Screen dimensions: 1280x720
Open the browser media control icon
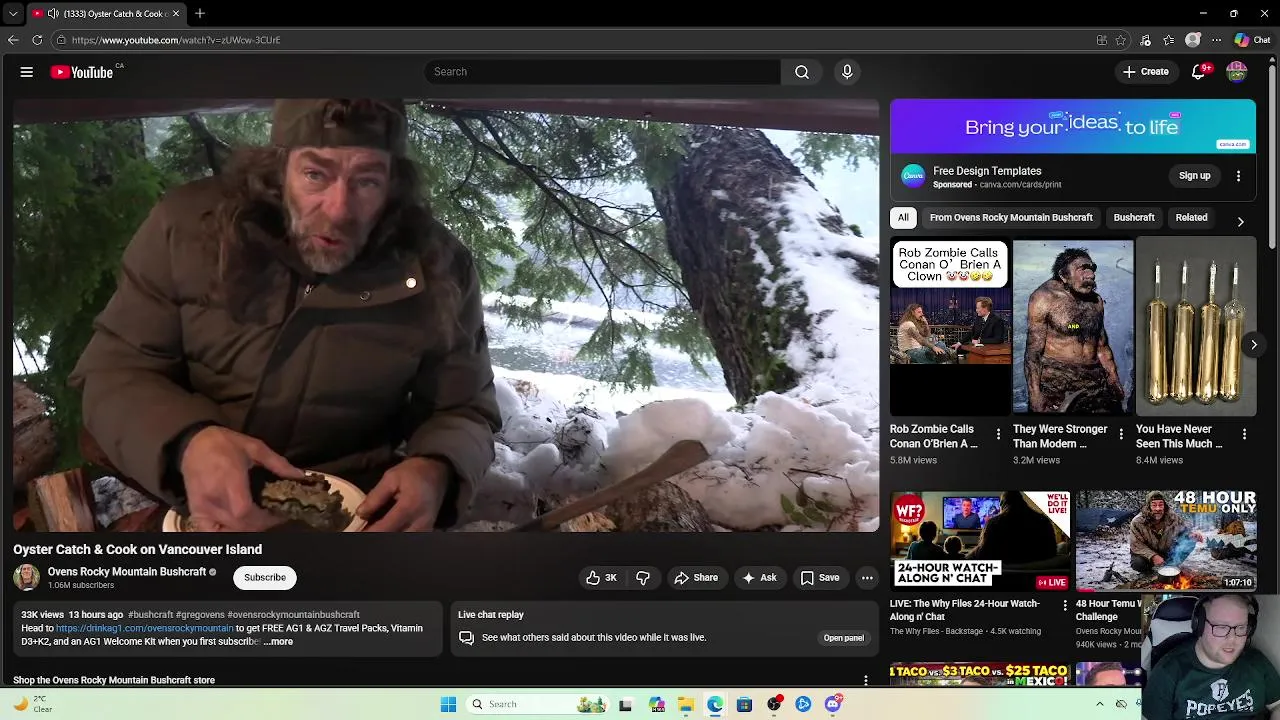click(1145, 40)
